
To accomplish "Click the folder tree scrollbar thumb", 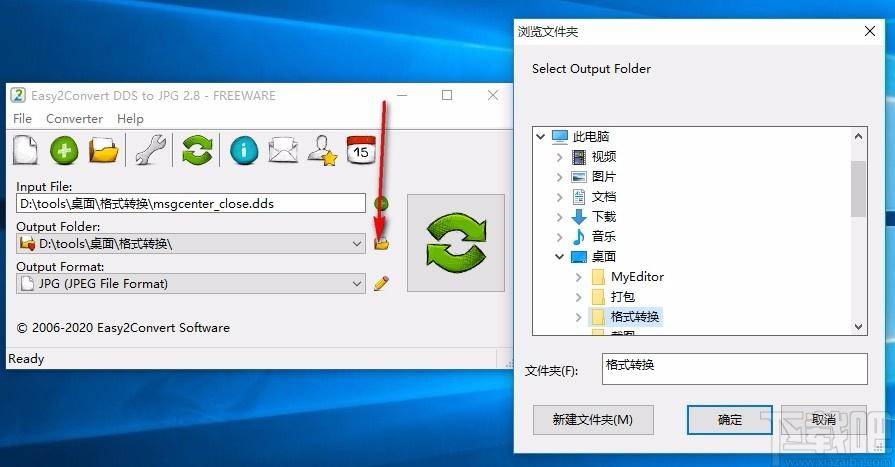I will click(x=858, y=188).
